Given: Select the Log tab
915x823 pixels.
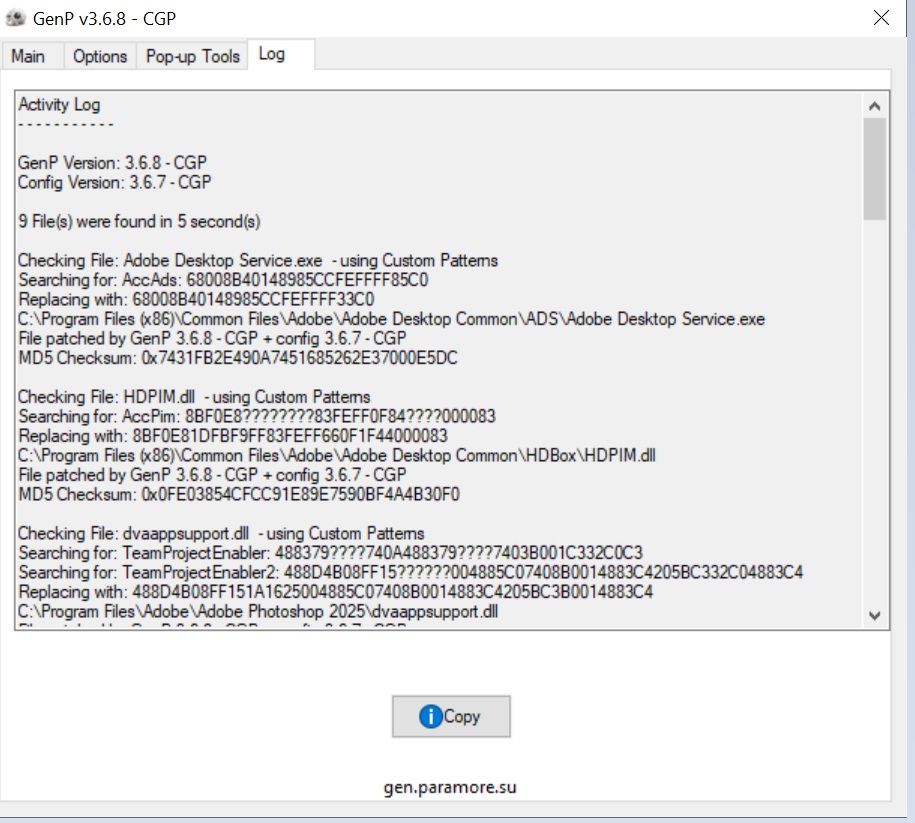Looking at the screenshot, I should [281, 54].
